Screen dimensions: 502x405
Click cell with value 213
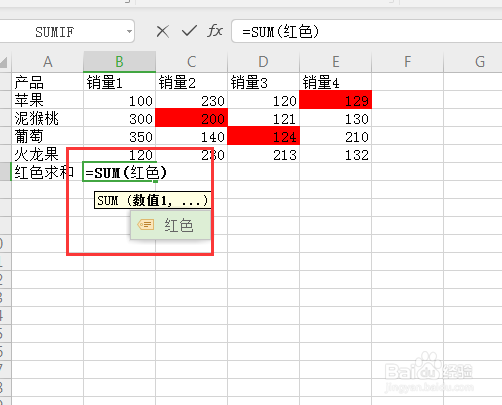(x=263, y=154)
